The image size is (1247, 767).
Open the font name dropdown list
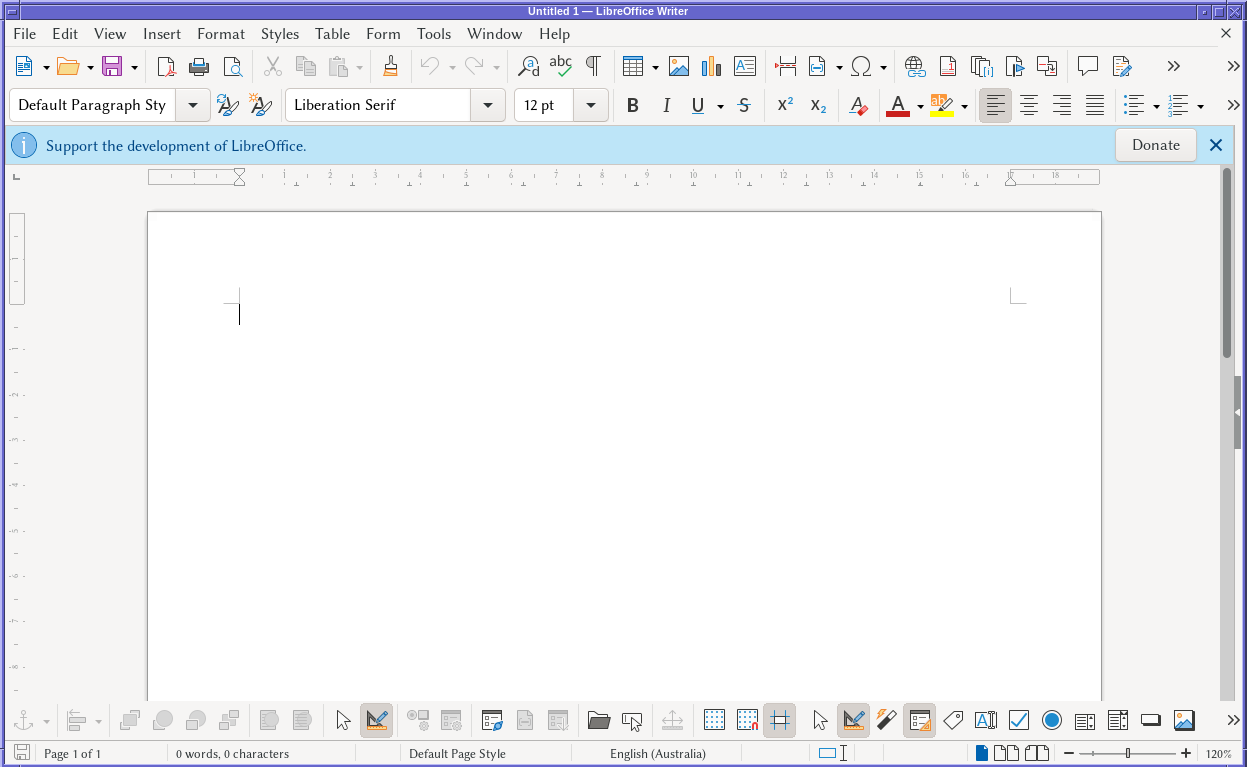[x=487, y=106]
